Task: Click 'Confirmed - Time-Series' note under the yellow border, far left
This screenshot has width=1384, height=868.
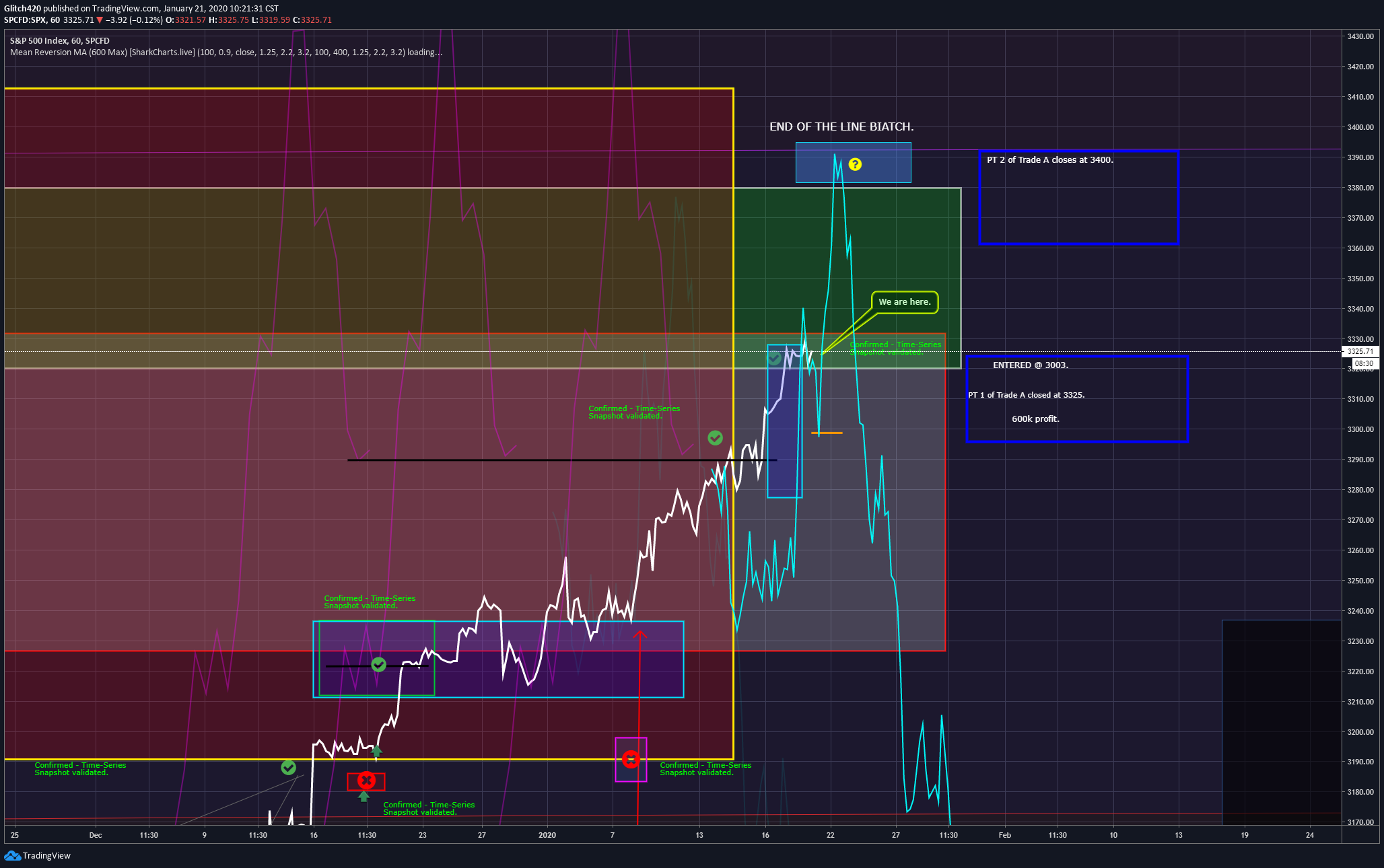Action: point(80,768)
